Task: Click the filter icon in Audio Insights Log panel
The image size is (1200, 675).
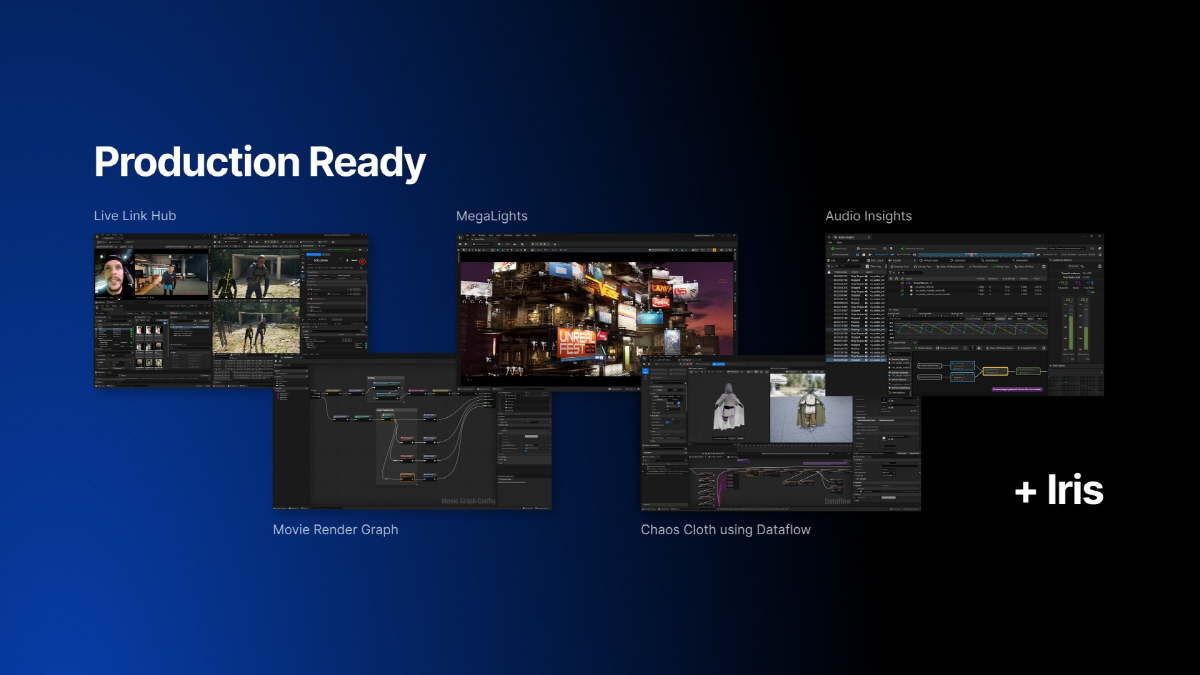Action: pyautogui.click(x=829, y=266)
